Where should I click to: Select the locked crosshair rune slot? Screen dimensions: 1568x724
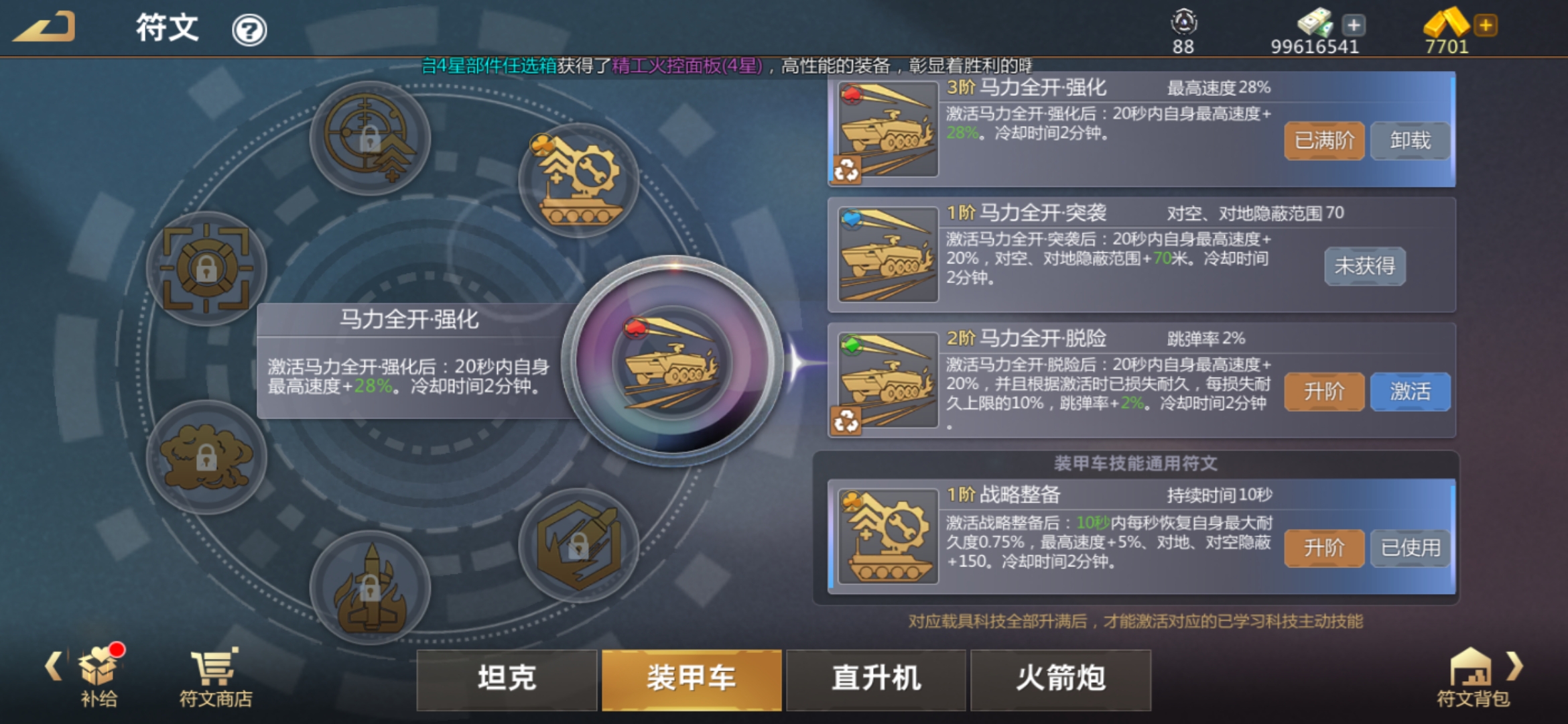(x=370, y=139)
